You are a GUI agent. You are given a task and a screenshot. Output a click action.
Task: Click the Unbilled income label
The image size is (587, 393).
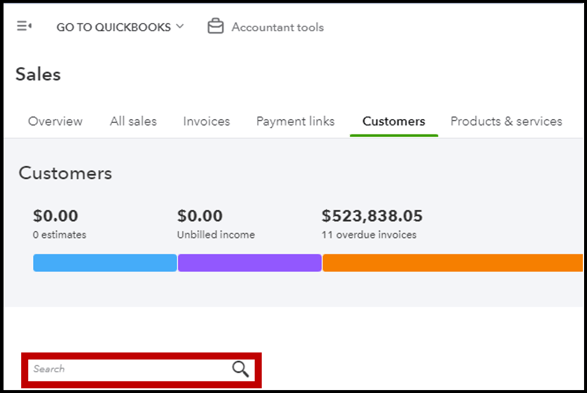(216, 235)
